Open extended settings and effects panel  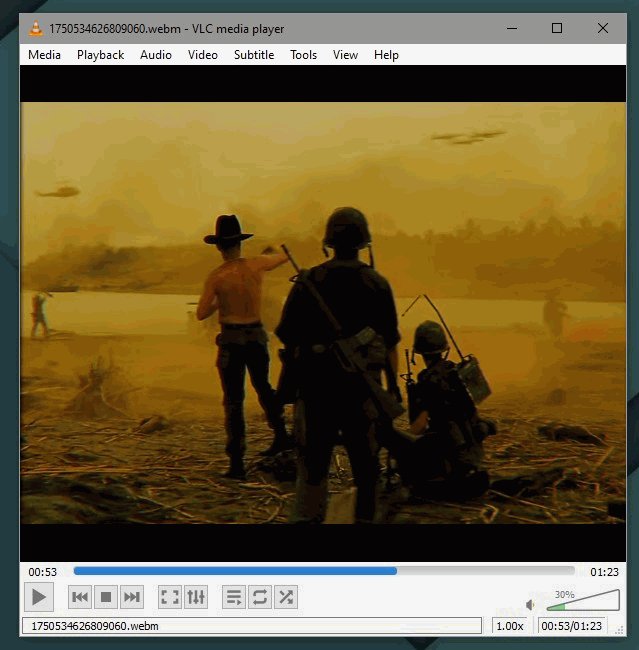pyautogui.click(x=196, y=597)
